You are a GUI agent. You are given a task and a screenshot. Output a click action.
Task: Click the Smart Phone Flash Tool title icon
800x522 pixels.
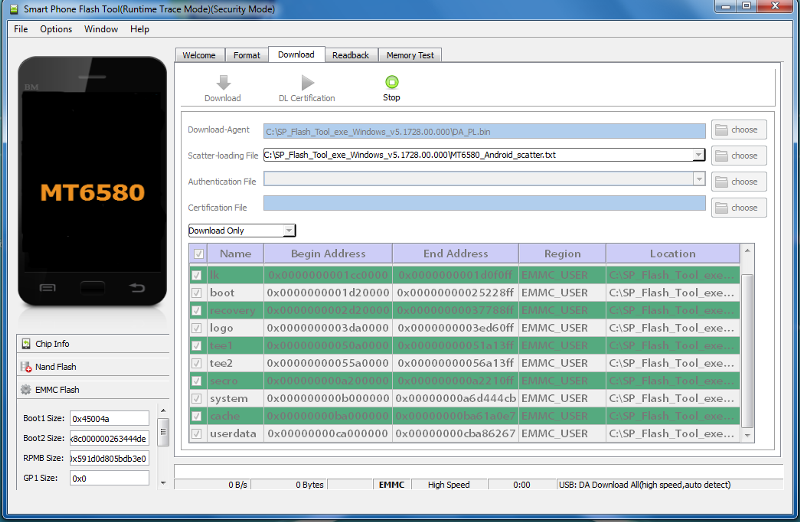(x=14, y=9)
